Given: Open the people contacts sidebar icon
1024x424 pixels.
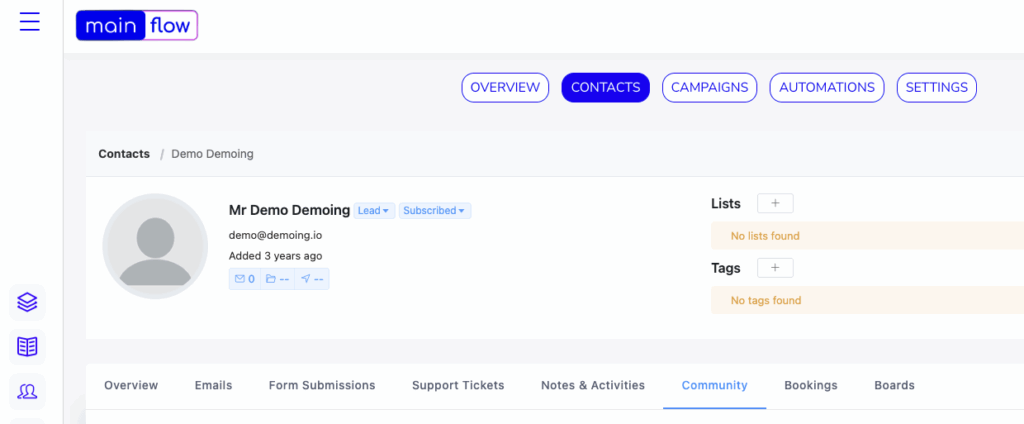Looking at the screenshot, I should (x=27, y=391).
